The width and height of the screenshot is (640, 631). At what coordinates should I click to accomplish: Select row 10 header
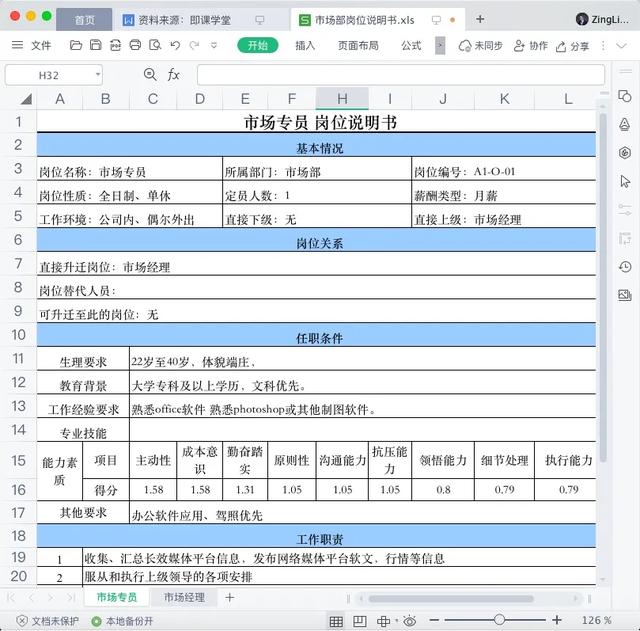click(18, 335)
